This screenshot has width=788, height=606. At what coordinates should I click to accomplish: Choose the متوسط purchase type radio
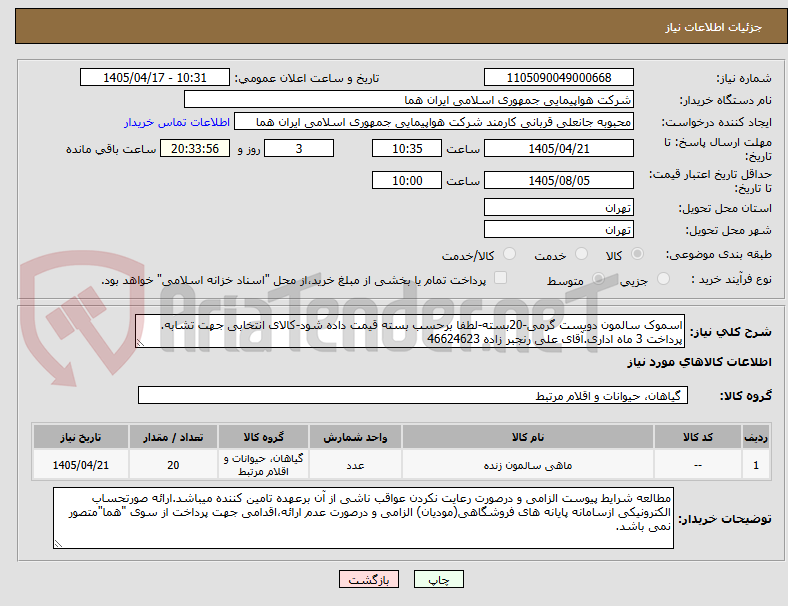599,278
